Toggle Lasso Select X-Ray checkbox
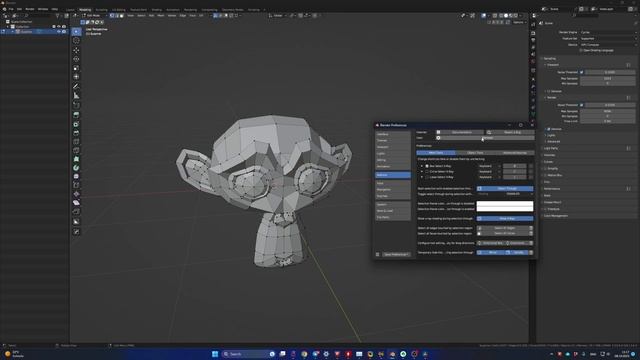This screenshot has width=640, height=360. tap(427, 177)
